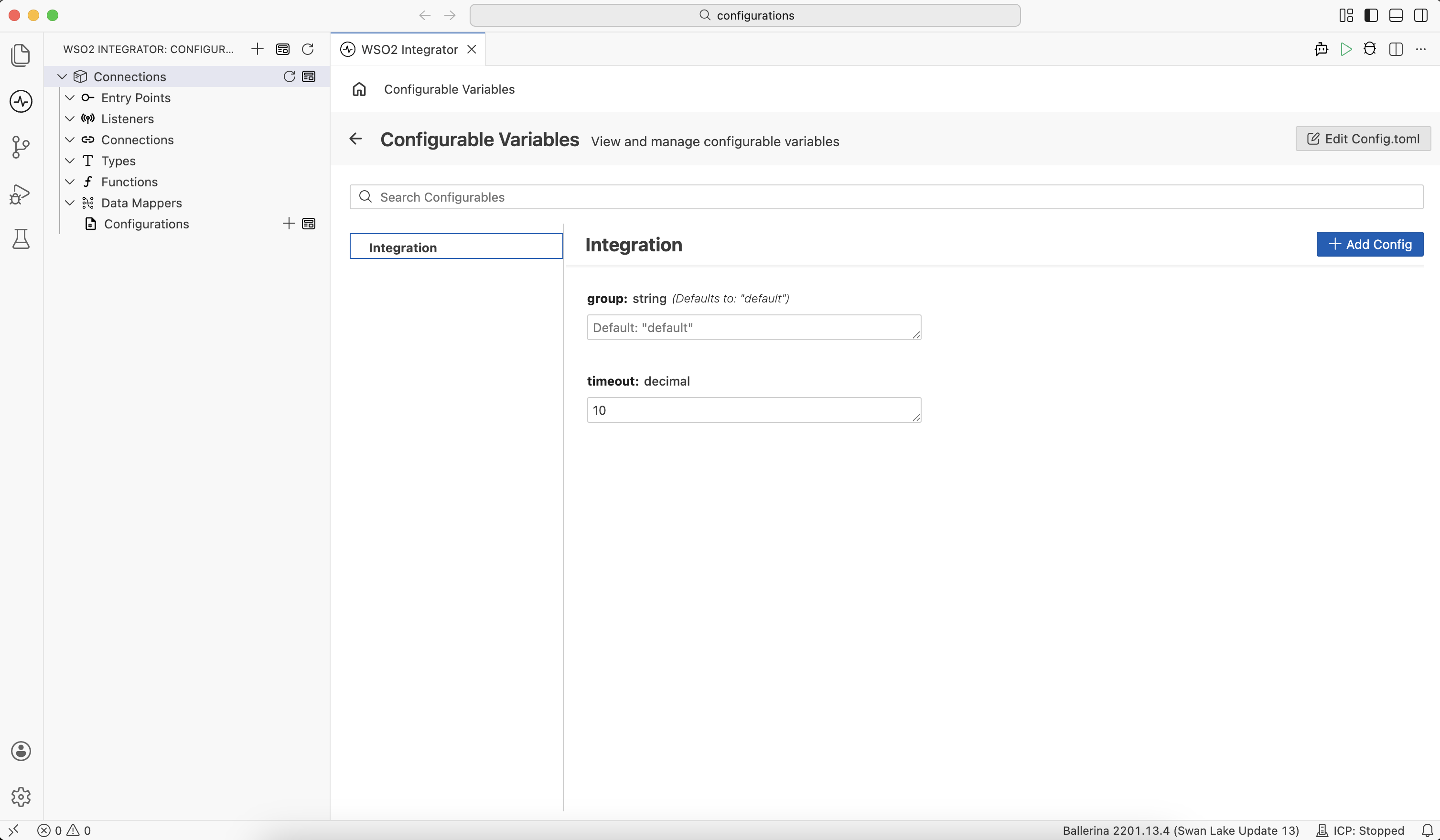Open Testing flask view
Image resolution: width=1440 pixels, height=840 pixels.
click(21, 239)
